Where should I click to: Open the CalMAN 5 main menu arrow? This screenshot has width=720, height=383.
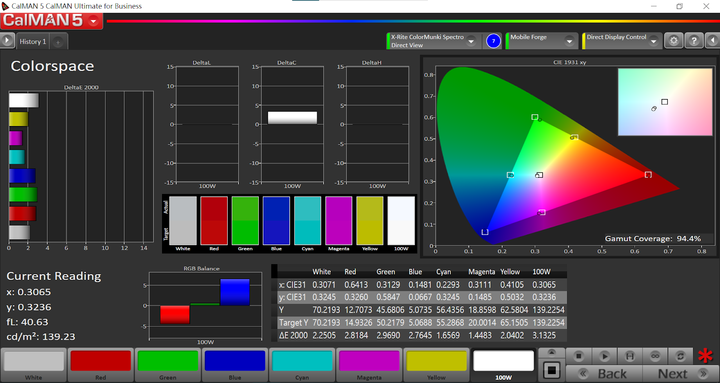pyautogui.click(x=94, y=21)
